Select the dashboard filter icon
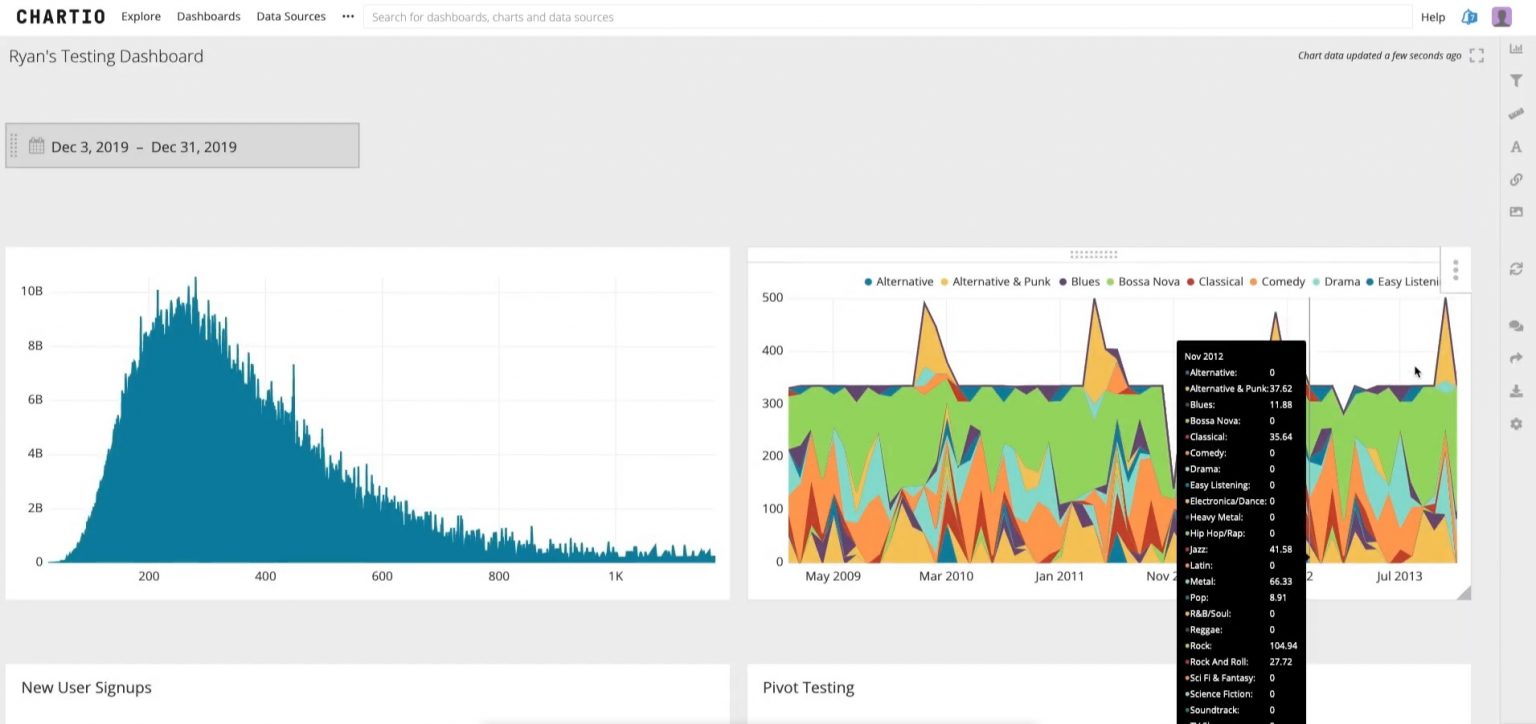 pyautogui.click(x=1516, y=80)
